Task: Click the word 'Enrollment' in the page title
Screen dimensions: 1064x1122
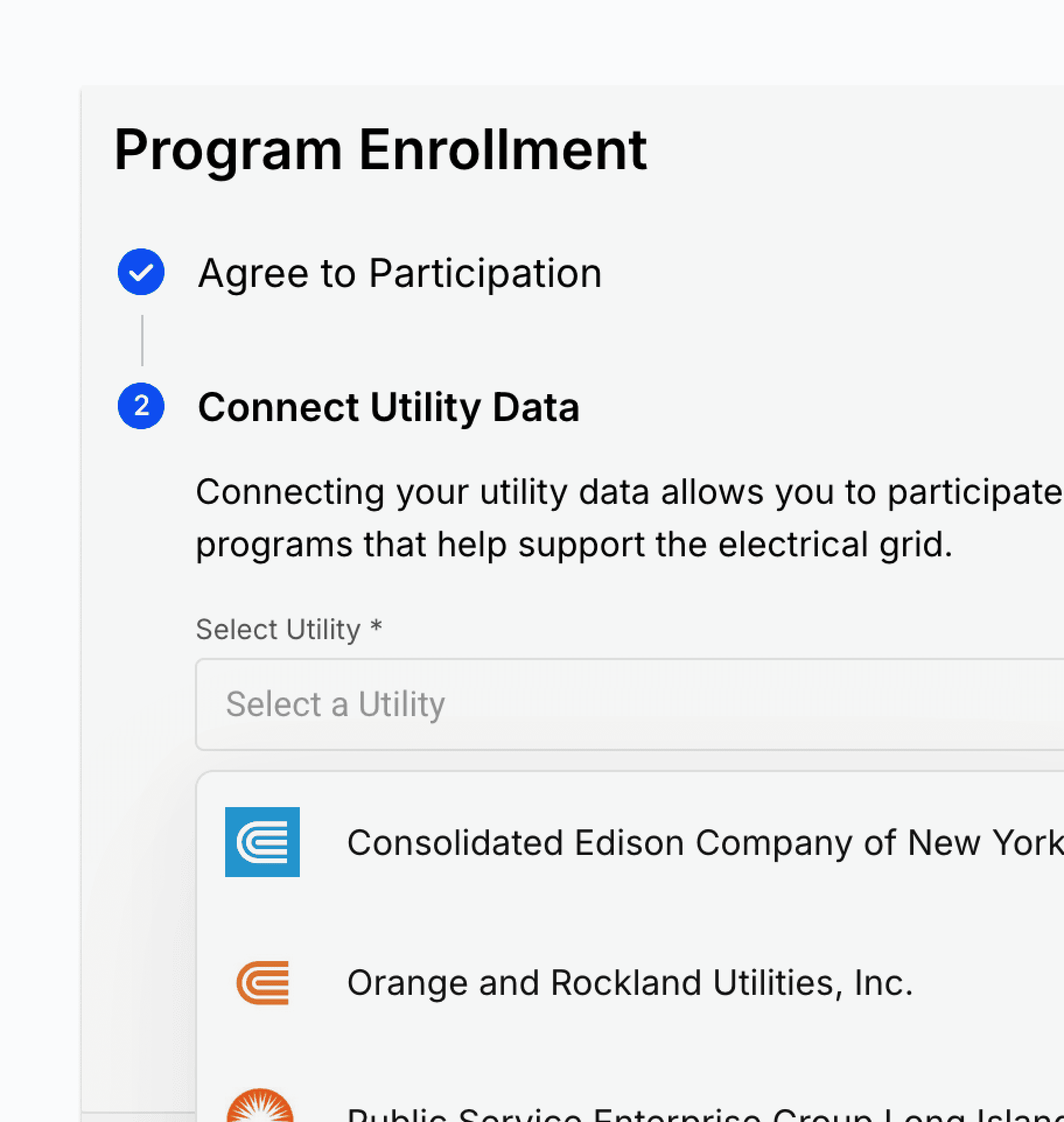Action: [503, 150]
